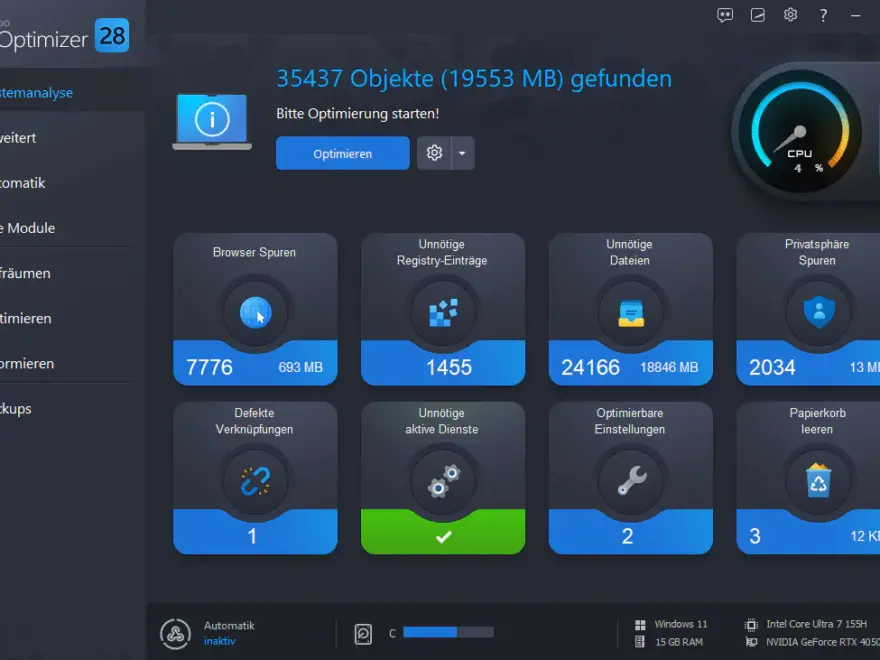The image size is (880, 660).
Task: Select Systemanalyse in the sidebar
Action: (36, 93)
